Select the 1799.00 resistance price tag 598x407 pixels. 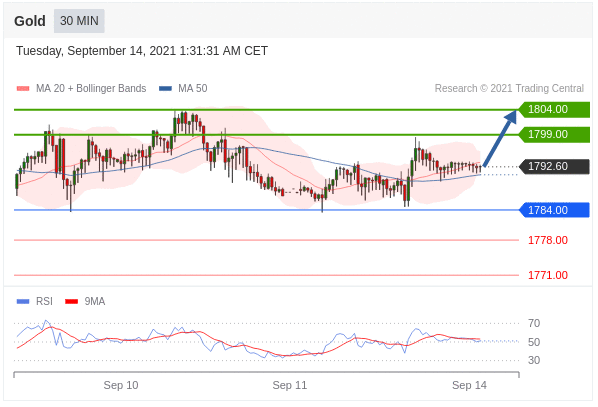tap(555, 135)
